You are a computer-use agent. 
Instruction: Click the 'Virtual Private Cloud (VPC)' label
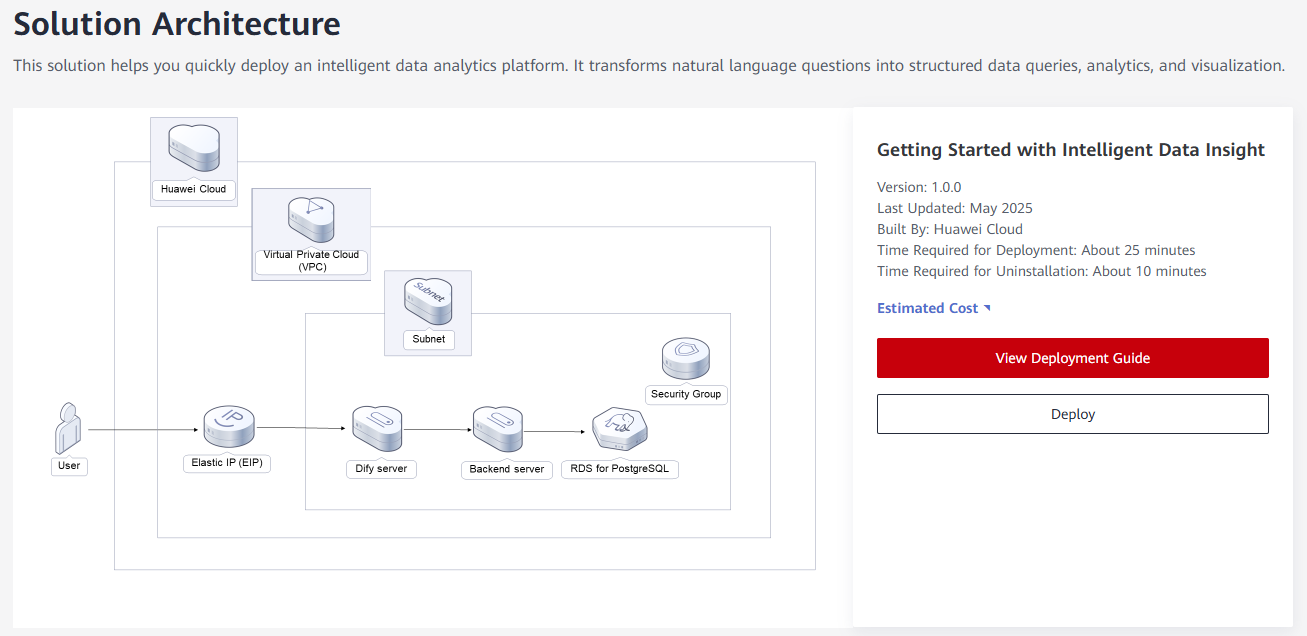[311, 261]
